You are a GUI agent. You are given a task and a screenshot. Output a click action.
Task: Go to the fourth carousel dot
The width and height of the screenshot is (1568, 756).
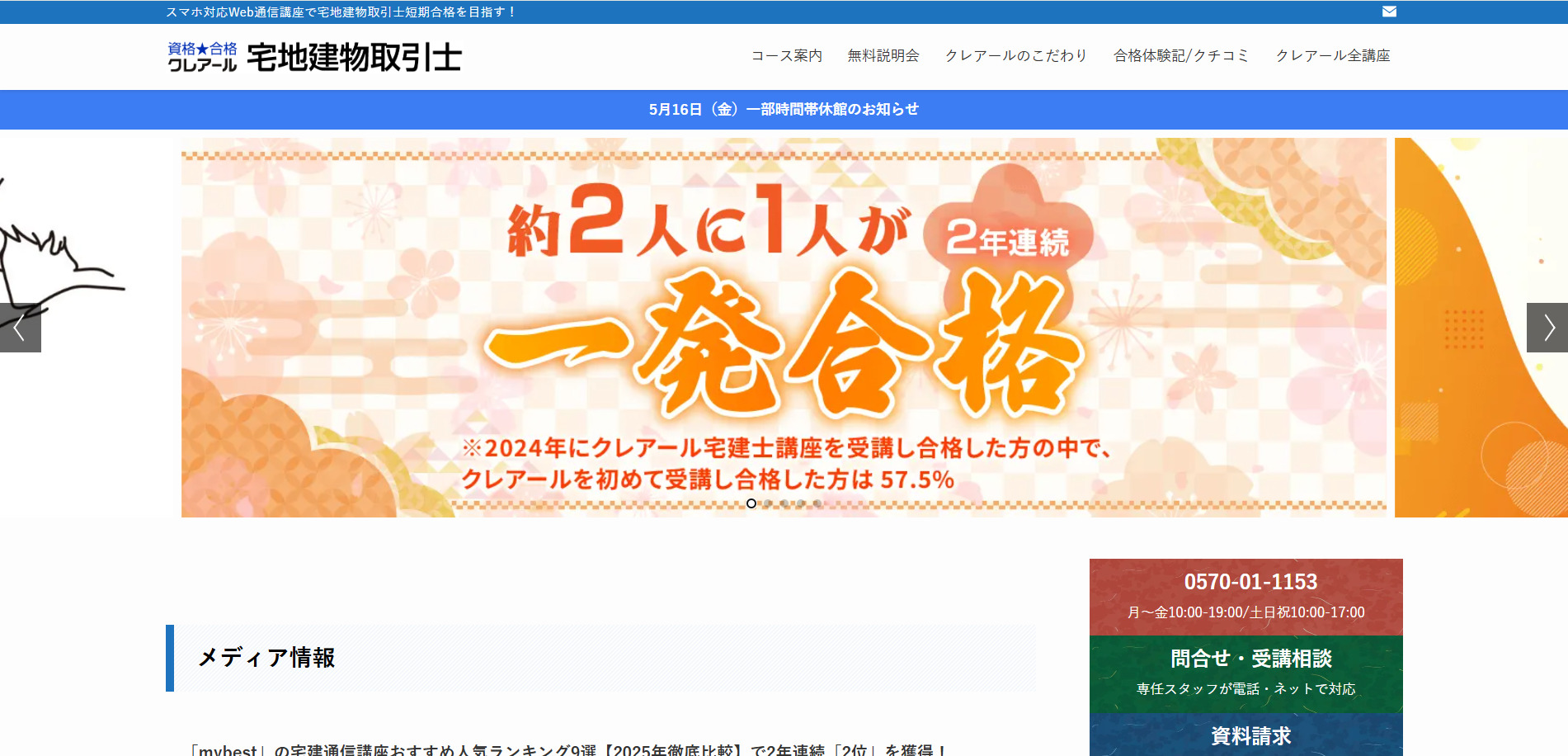coord(801,503)
